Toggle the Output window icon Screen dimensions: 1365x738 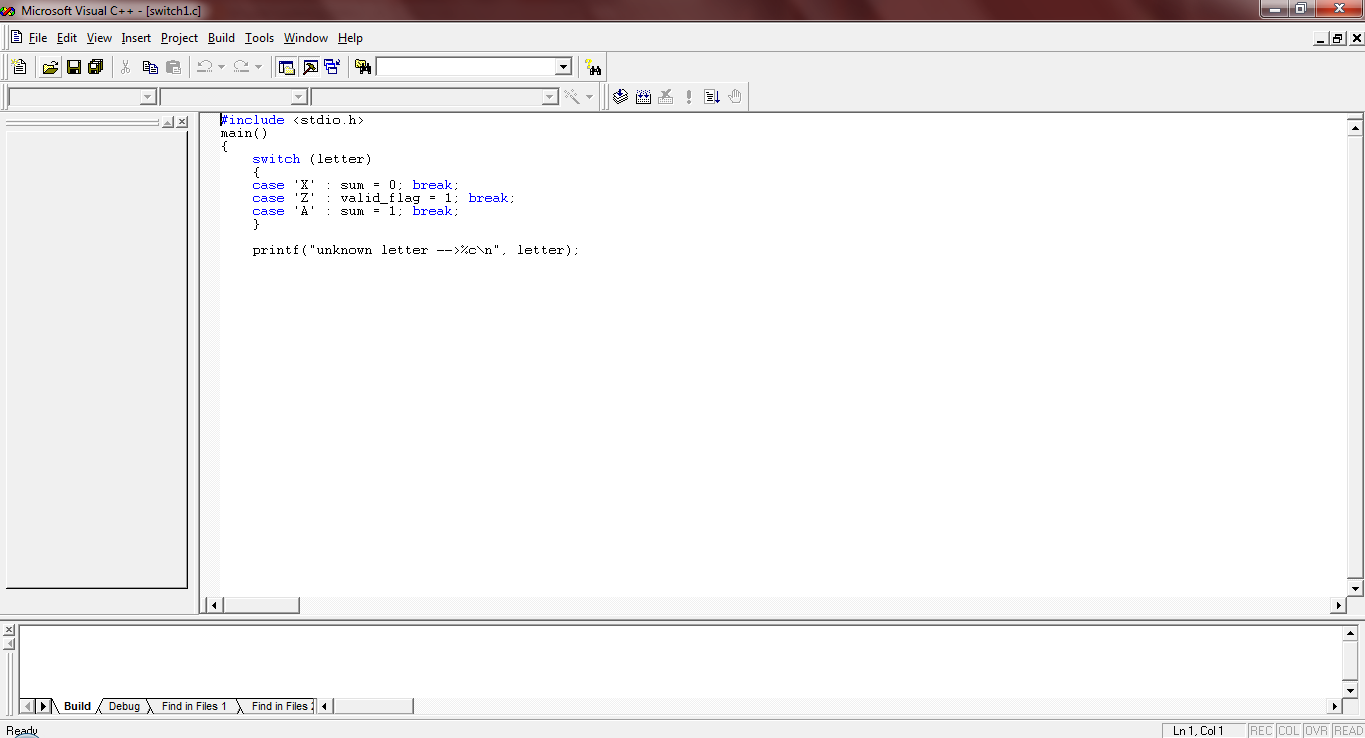pos(310,67)
